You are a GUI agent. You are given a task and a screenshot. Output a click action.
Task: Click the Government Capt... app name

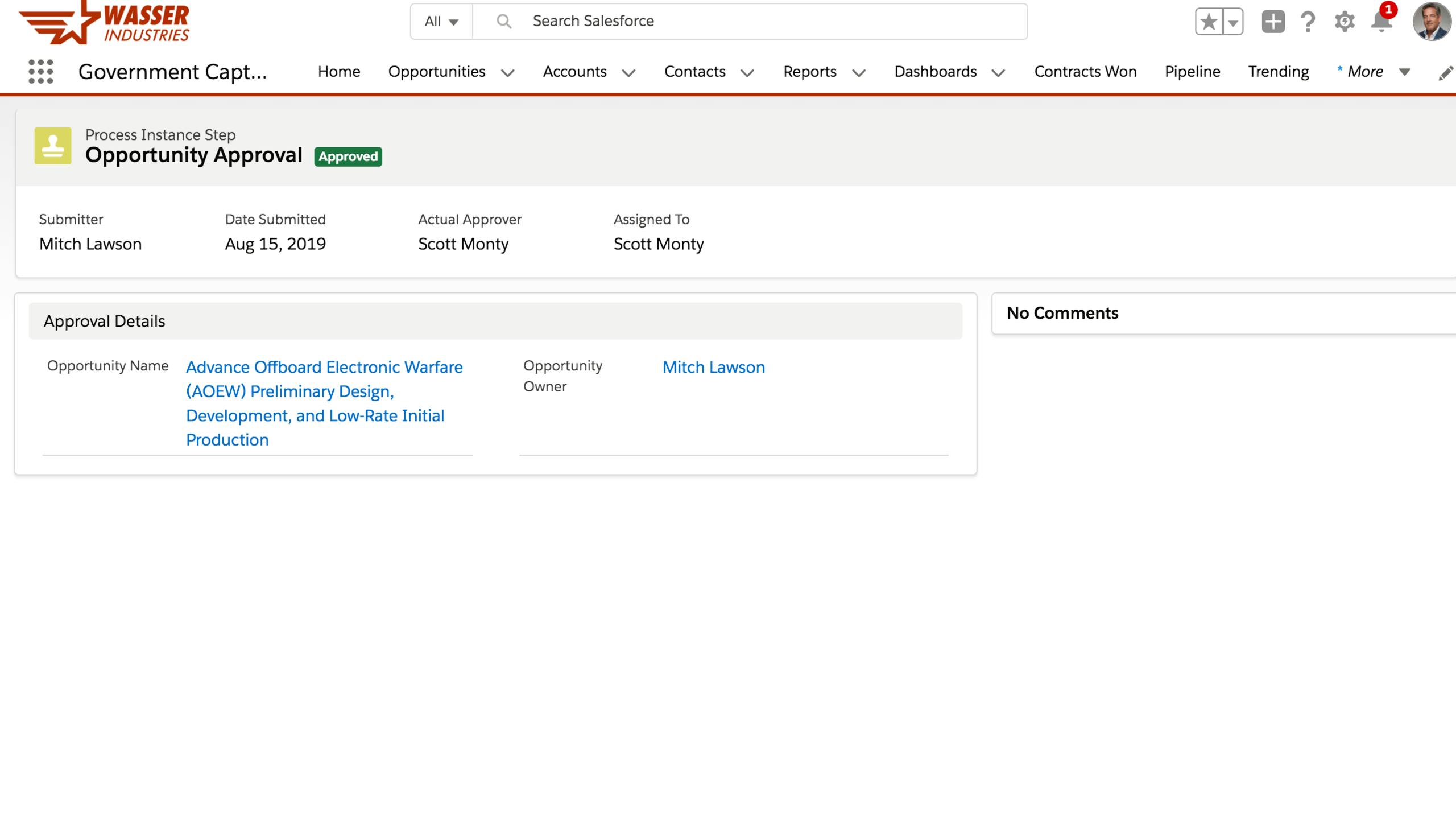172,72
